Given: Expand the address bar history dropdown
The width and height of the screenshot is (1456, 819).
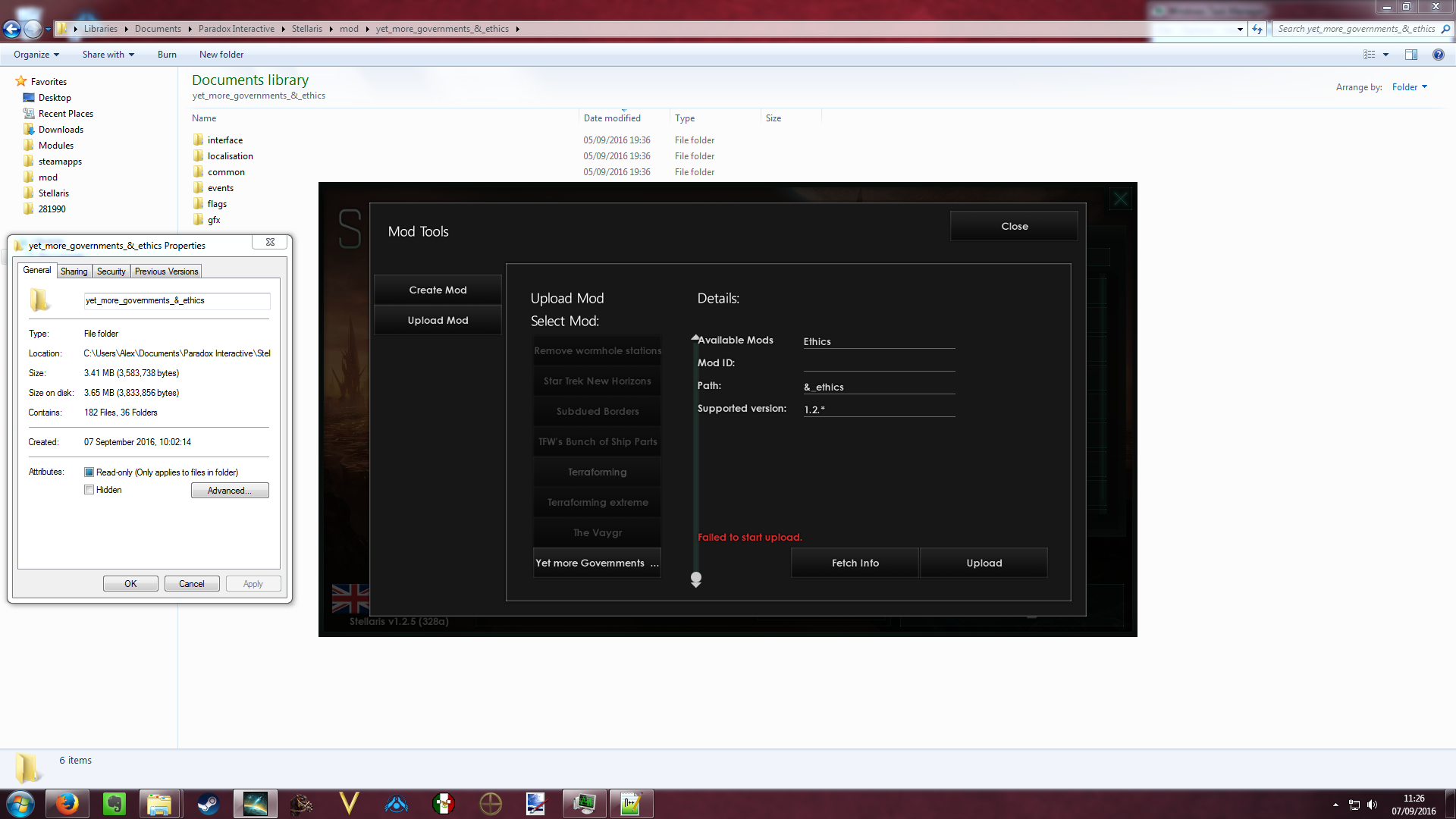Looking at the screenshot, I should click(x=1240, y=29).
